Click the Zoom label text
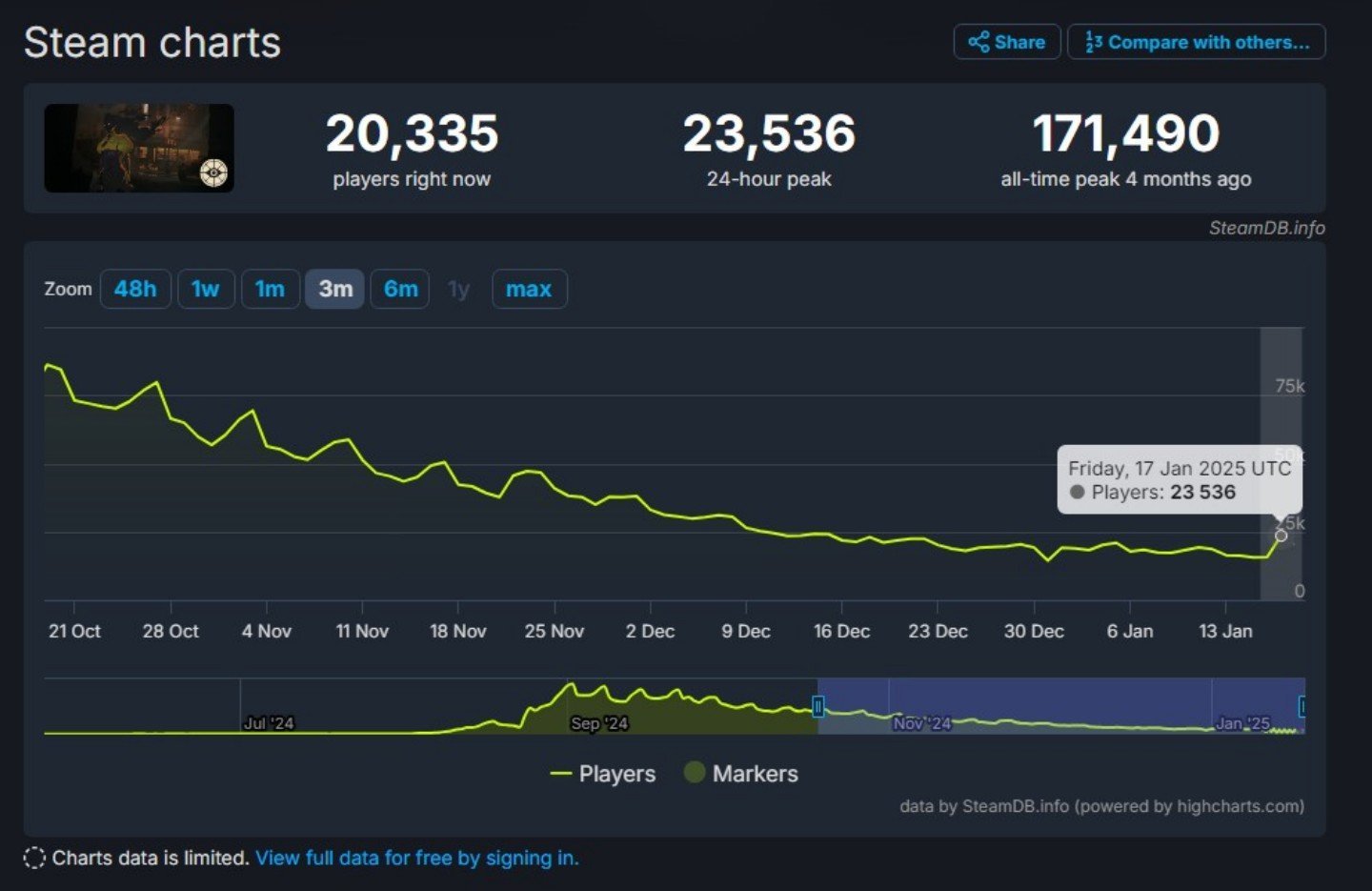 click(69, 289)
